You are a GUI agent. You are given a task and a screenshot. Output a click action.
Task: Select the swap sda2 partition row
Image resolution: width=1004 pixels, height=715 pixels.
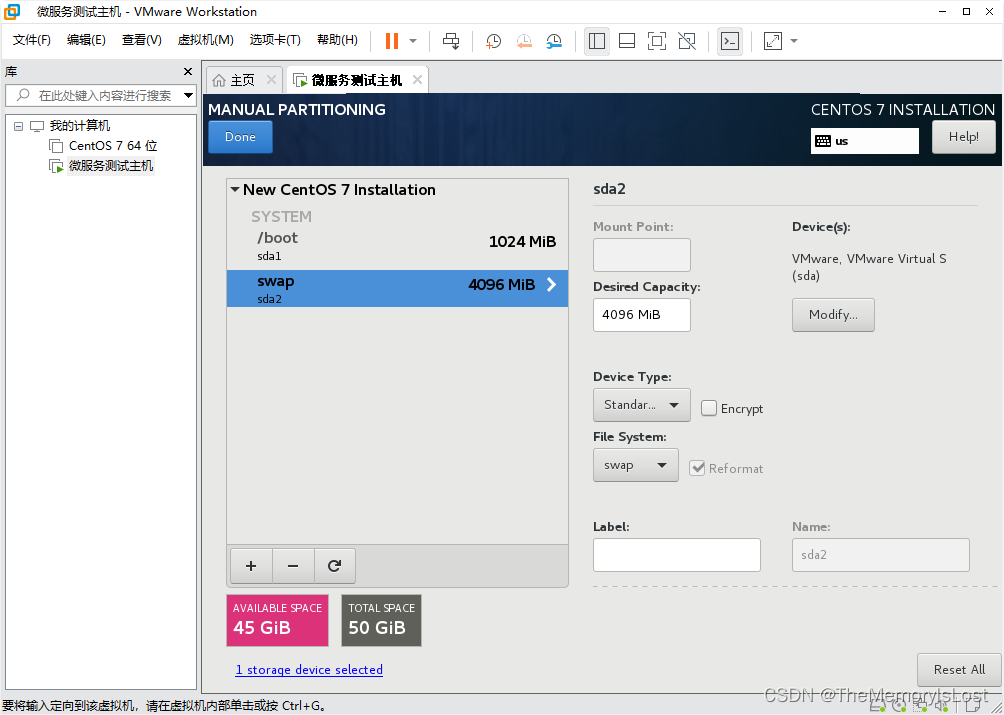(x=397, y=288)
